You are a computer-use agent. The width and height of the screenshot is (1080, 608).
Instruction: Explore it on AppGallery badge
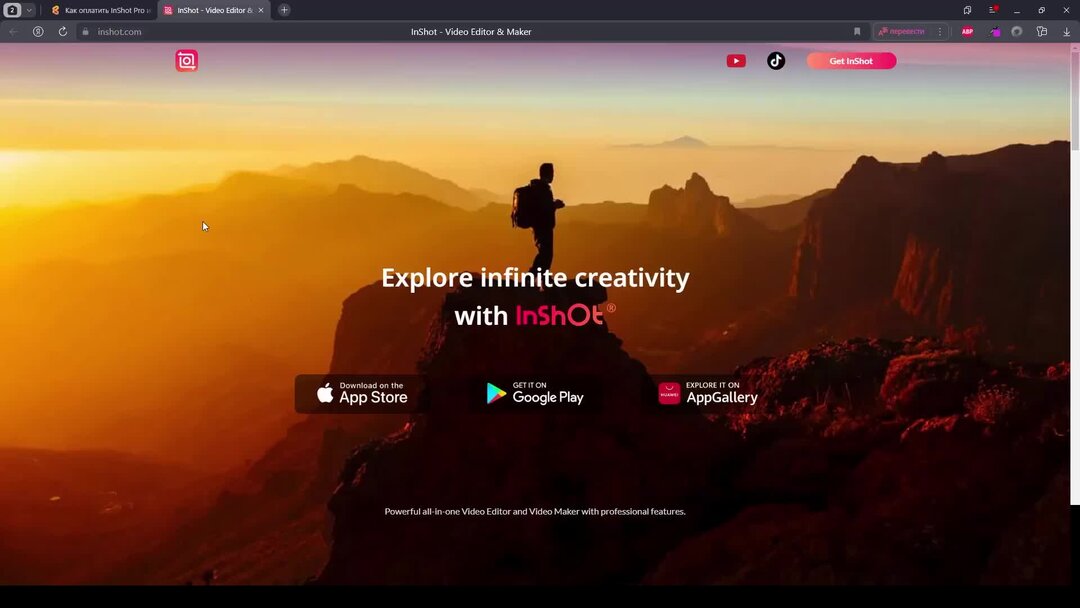tap(708, 394)
